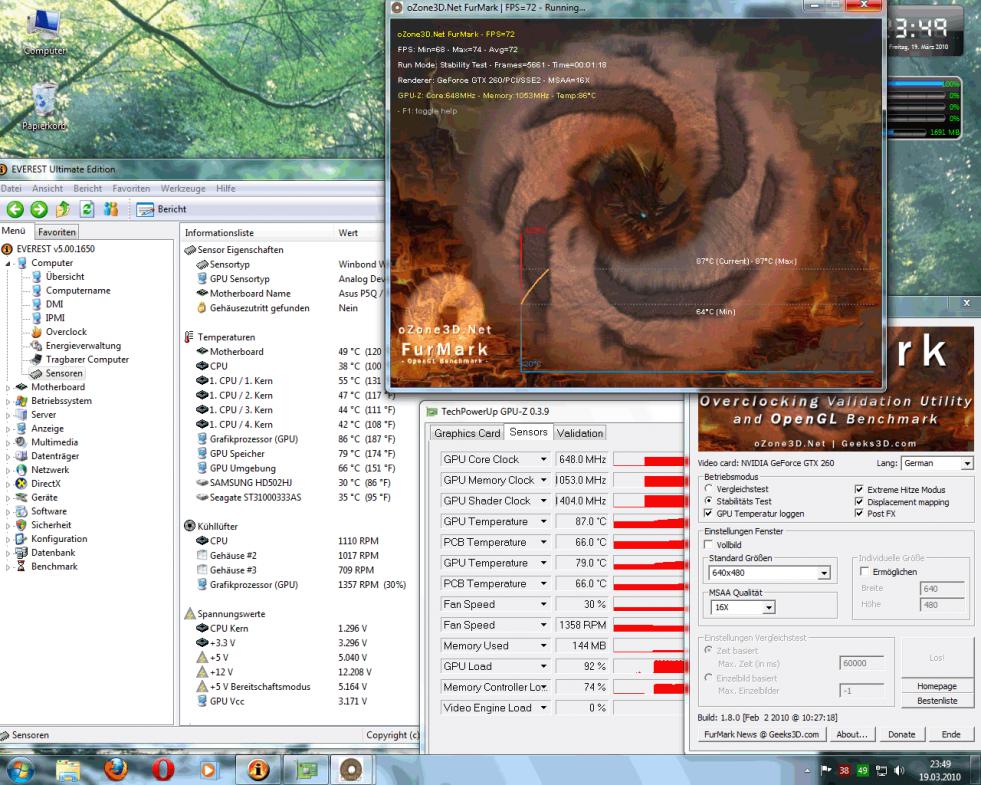Open the Datei menu in EVEREST
The width and height of the screenshot is (981, 785).
click(x=11, y=188)
